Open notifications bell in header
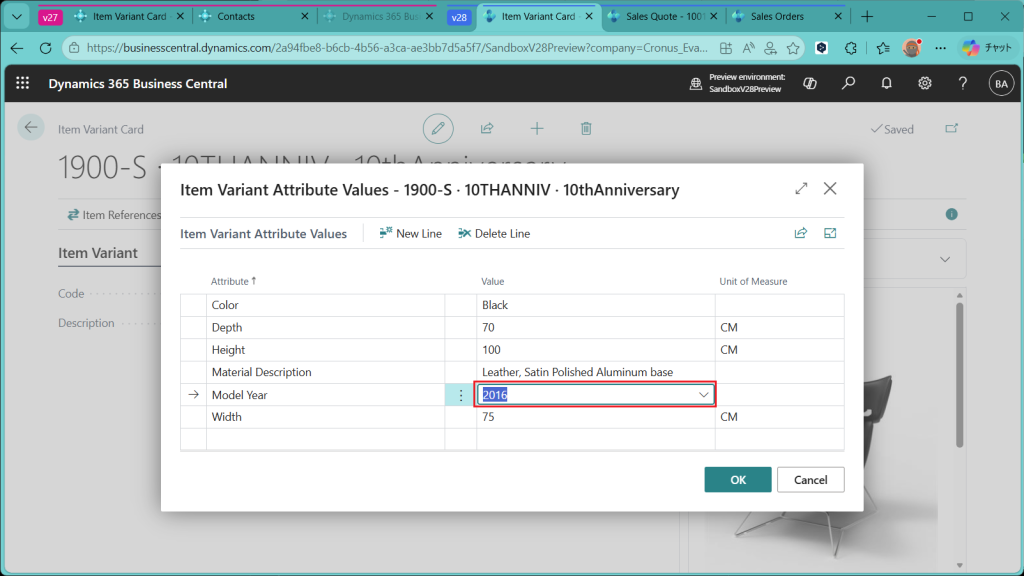Viewport: 1024px width, 576px height. pyautogui.click(x=886, y=84)
